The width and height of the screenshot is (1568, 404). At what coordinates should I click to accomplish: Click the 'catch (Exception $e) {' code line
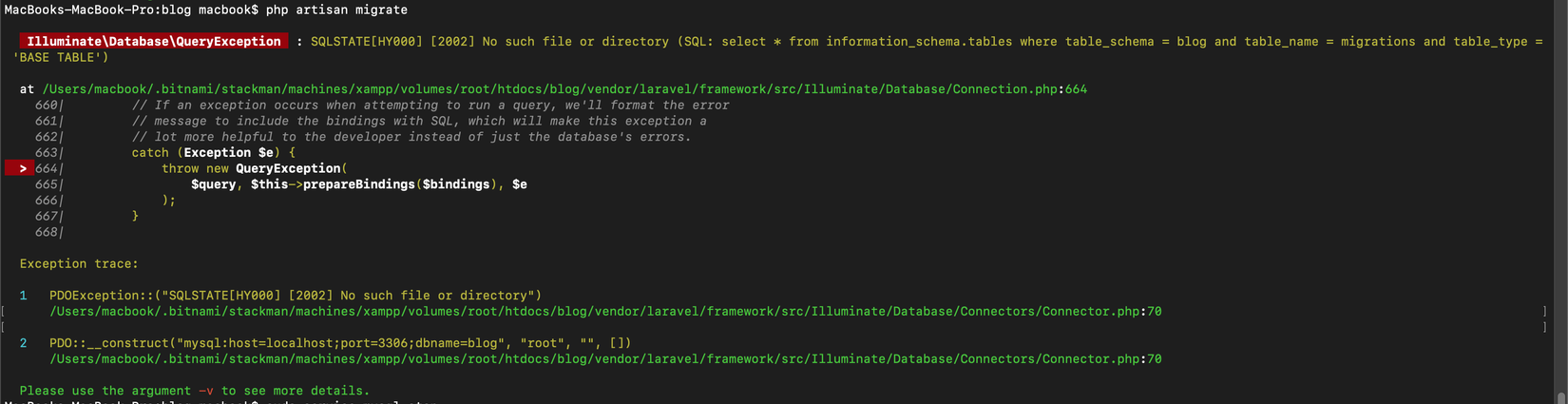pos(214,152)
